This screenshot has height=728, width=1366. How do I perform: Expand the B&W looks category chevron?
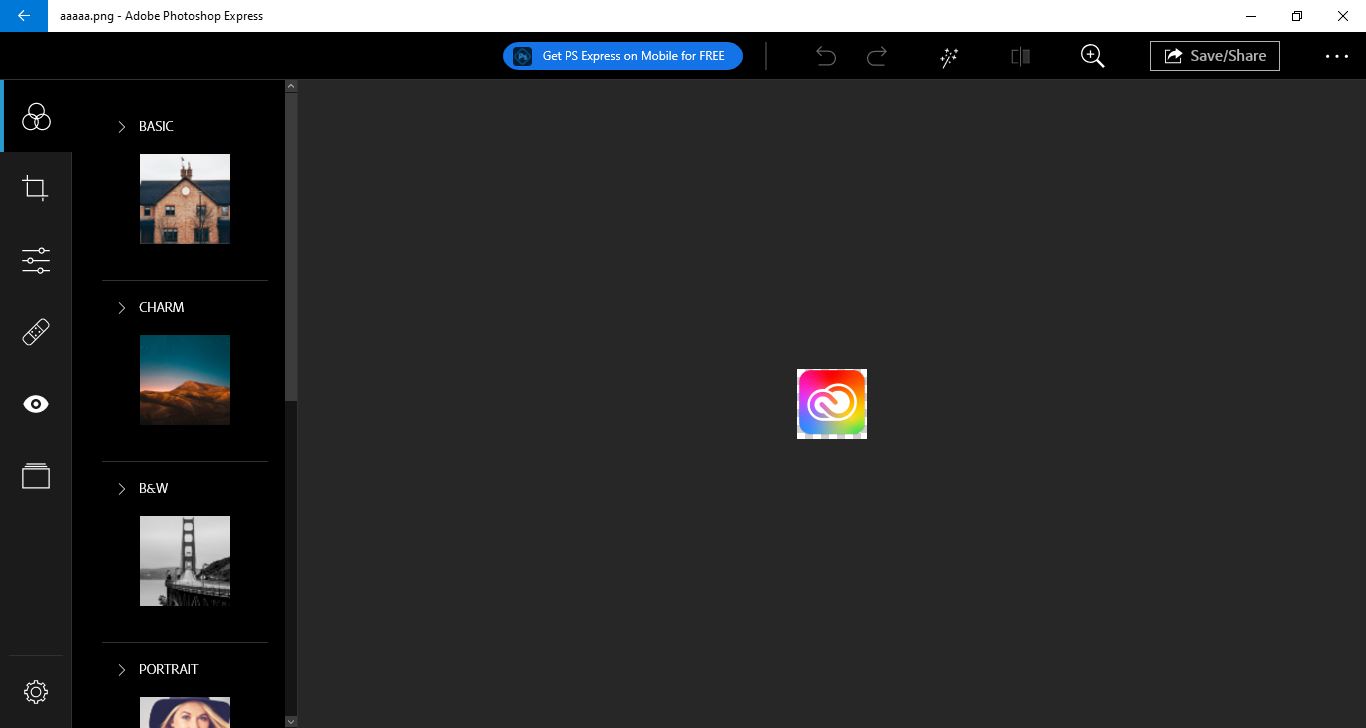click(x=122, y=489)
